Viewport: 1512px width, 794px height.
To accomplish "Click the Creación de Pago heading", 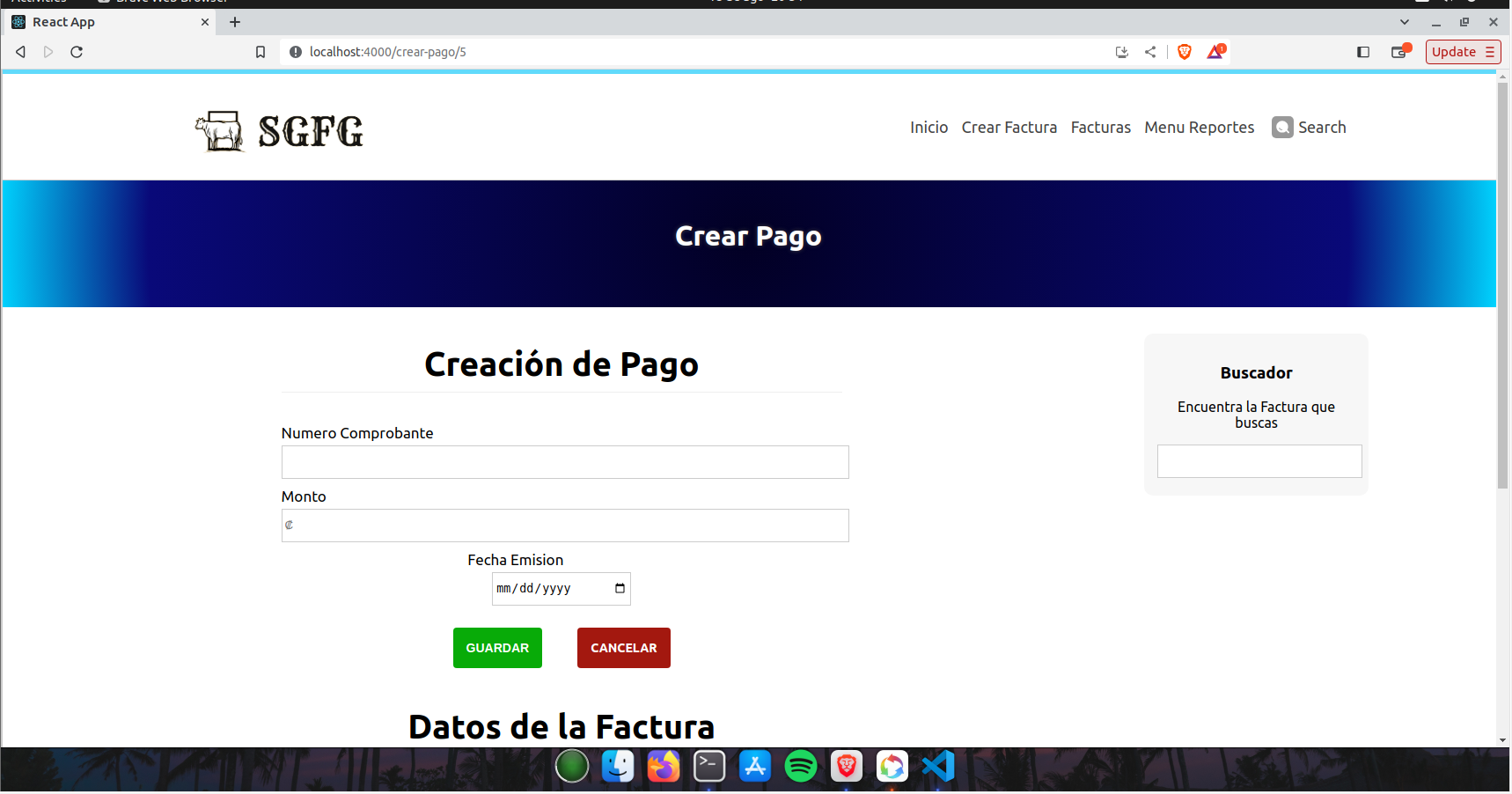I will (x=561, y=364).
